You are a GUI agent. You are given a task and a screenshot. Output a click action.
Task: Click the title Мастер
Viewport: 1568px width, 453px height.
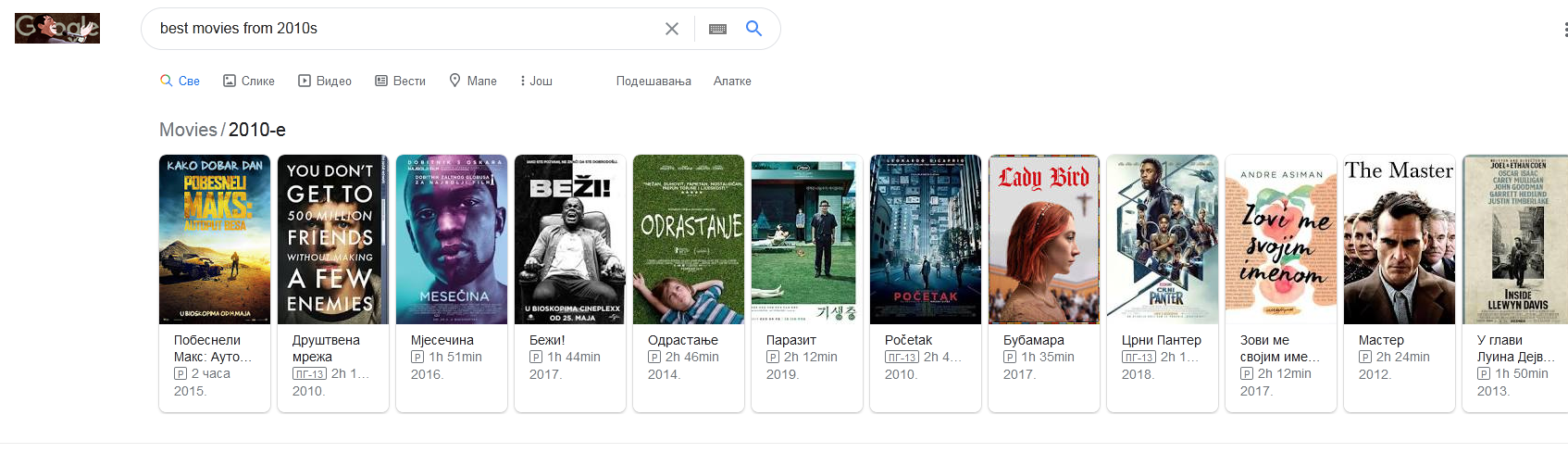point(1381,340)
